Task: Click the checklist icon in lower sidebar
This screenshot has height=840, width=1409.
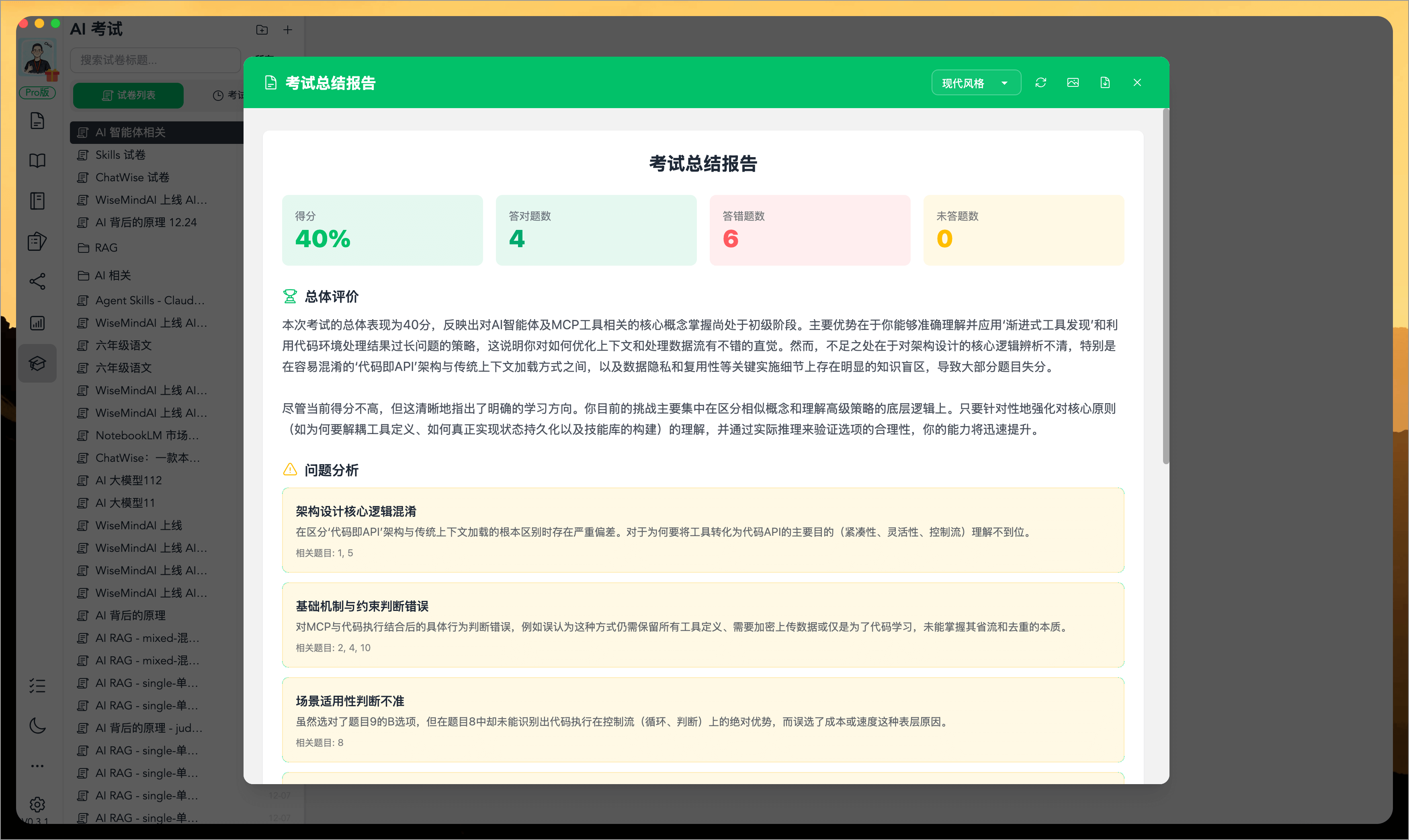Action: pyautogui.click(x=37, y=686)
